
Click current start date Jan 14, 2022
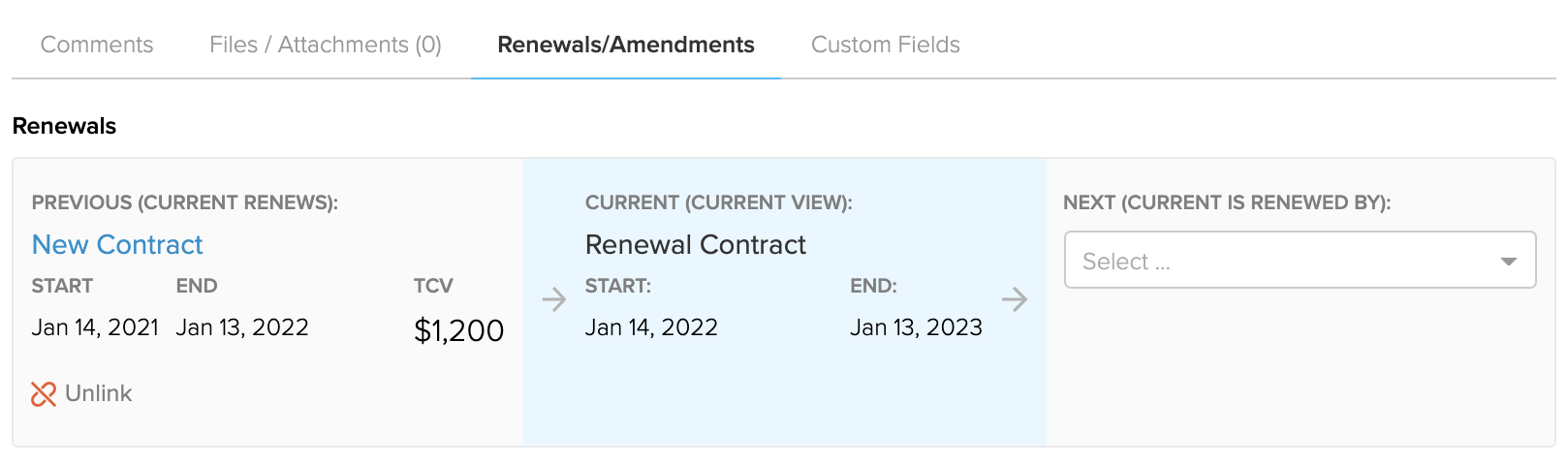click(651, 327)
